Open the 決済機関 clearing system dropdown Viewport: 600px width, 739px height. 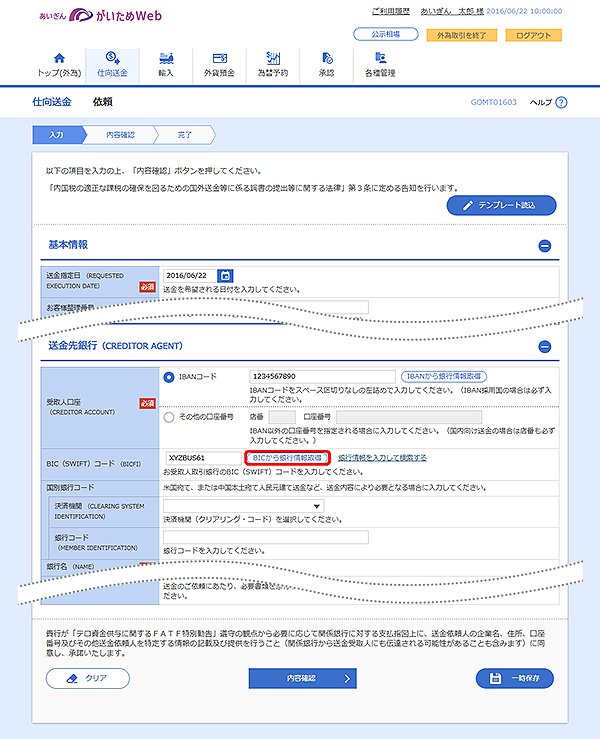236,507
